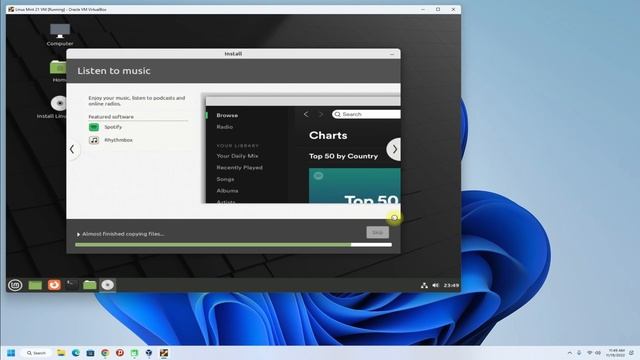Open Google Chrome from Windows taskbar
The height and width of the screenshot is (360, 640).
(105, 353)
